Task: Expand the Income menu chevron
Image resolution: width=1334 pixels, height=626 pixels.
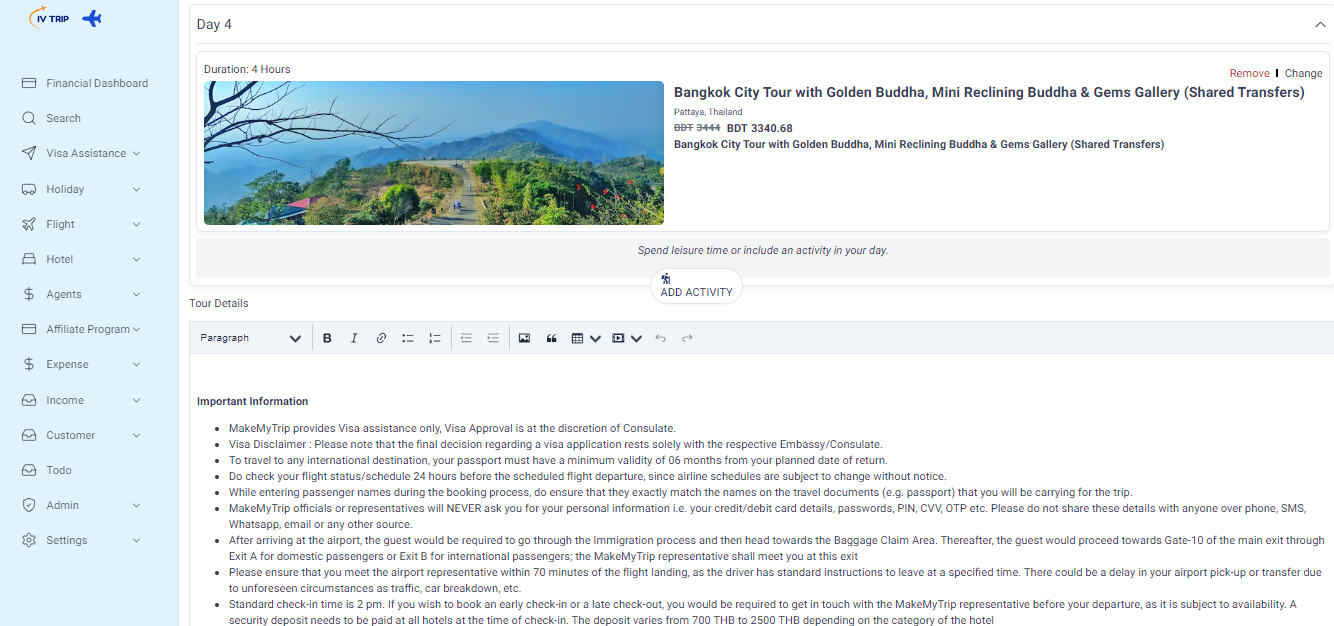Action: [x=136, y=400]
